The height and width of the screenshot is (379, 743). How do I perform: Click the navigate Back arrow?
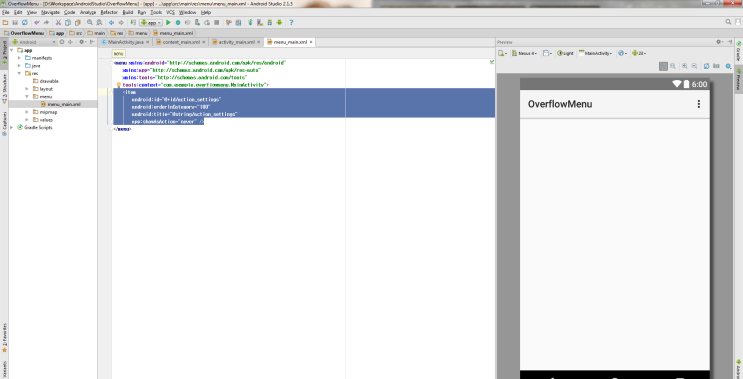111,22
